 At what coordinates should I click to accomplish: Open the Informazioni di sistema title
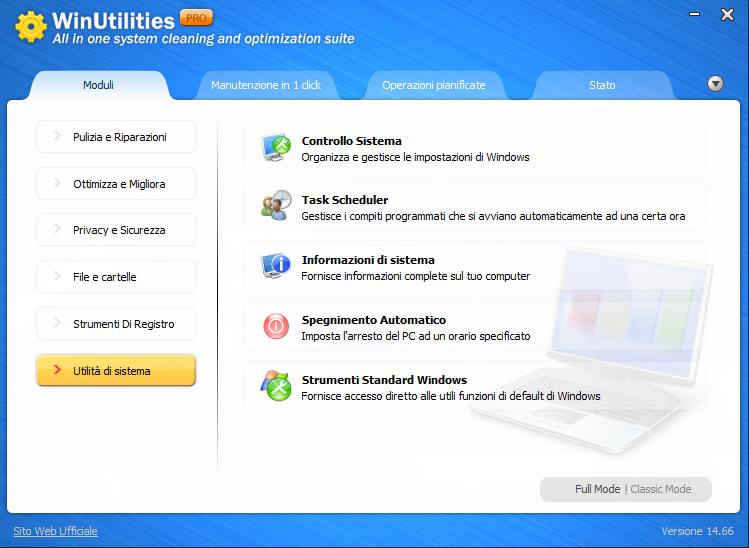[368, 260]
